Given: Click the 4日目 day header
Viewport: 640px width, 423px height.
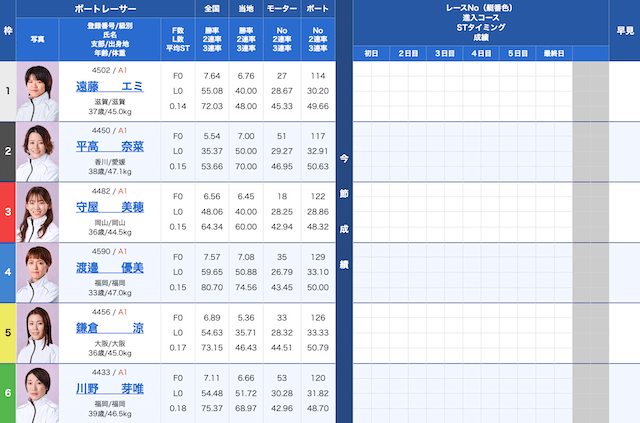Looking at the screenshot, I should pos(481,53).
